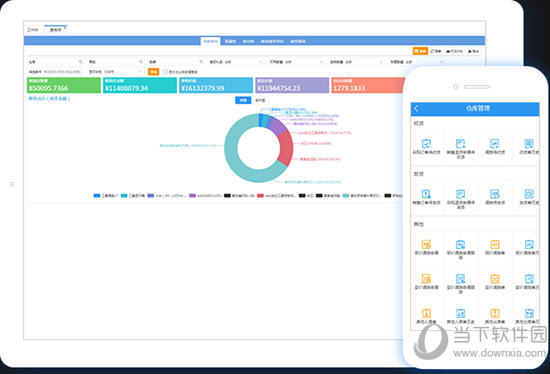The image size is (550, 374).
Task: Expand the dropdown left of the orange query button
Action: pyautogui.click(x=115, y=72)
